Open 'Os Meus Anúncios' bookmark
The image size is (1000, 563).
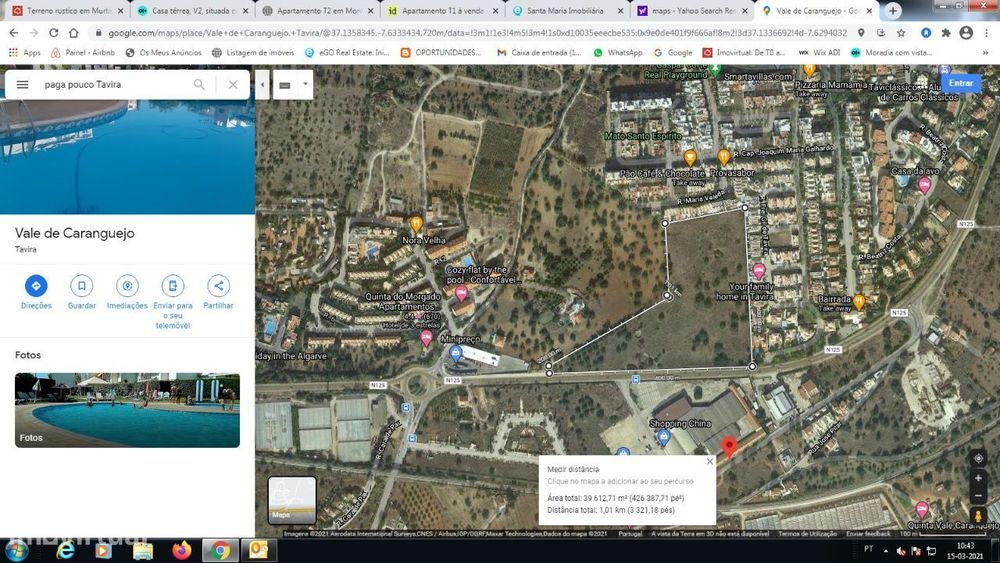[x=164, y=53]
